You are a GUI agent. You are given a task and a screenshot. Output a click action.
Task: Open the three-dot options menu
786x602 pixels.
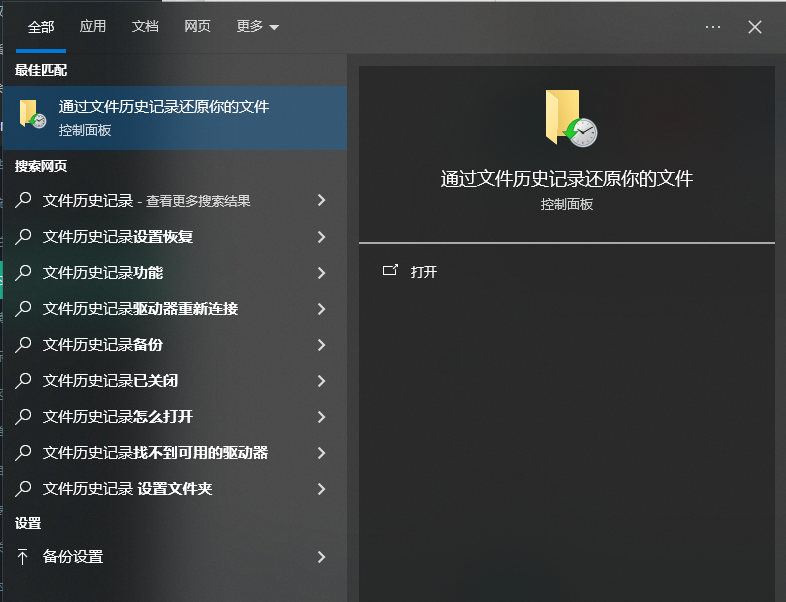pyautogui.click(x=713, y=27)
